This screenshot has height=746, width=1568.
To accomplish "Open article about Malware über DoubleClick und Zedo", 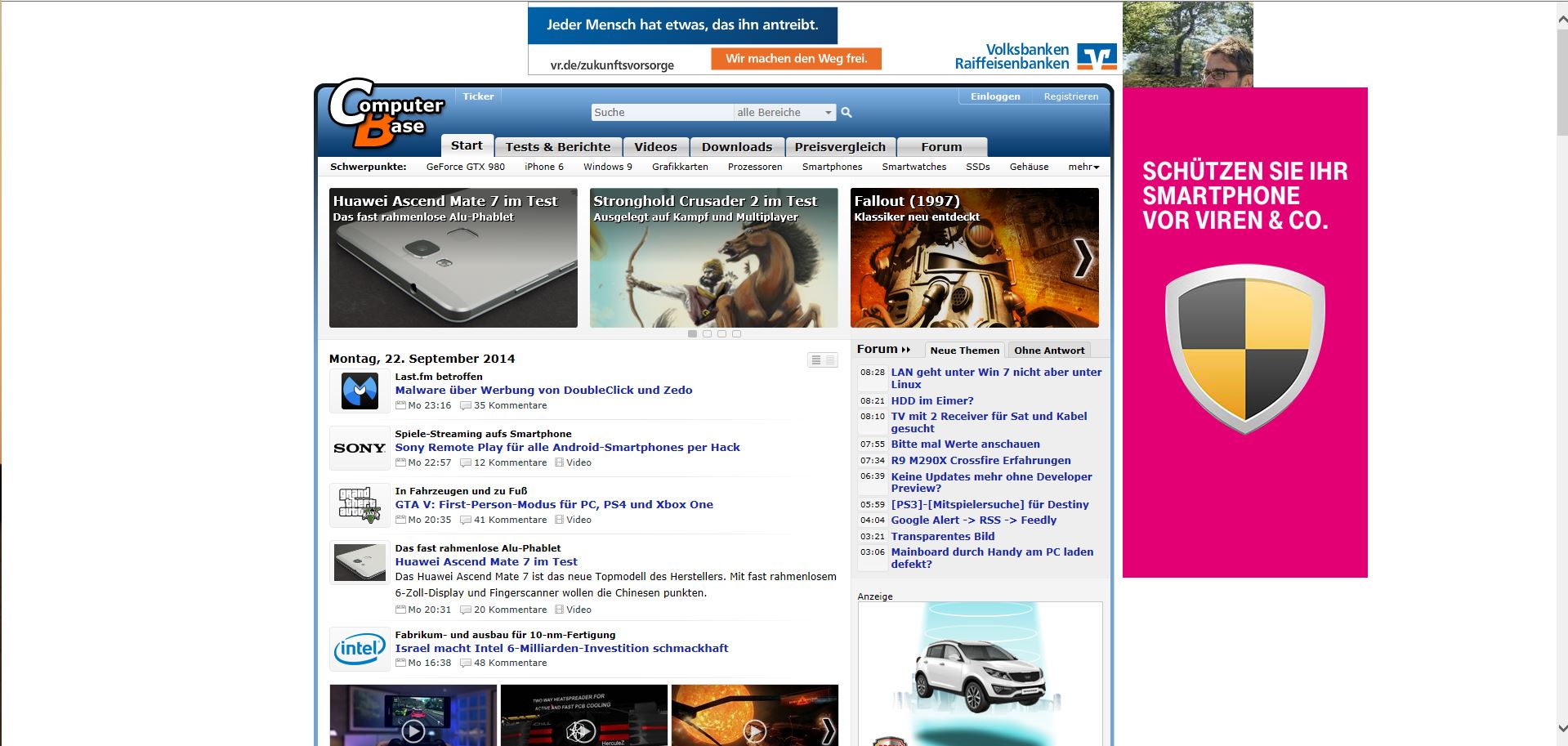I will [543, 391].
